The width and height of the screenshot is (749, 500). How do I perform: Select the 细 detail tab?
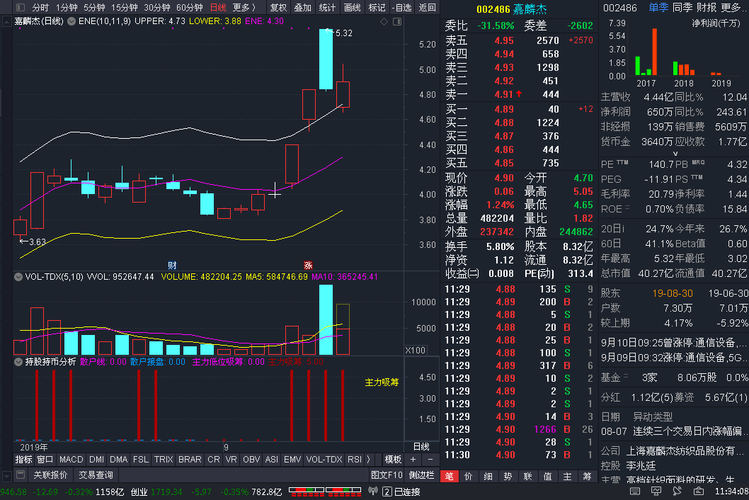click(488, 476)
